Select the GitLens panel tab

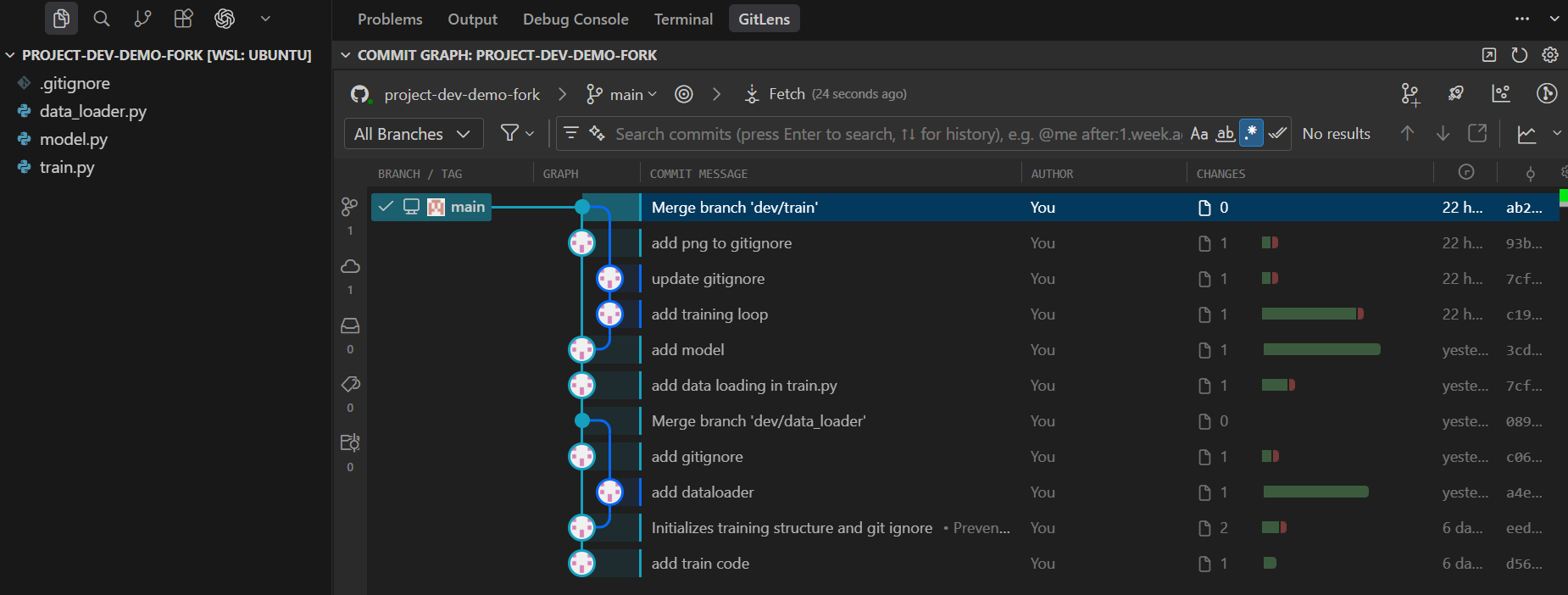(764, 19)
